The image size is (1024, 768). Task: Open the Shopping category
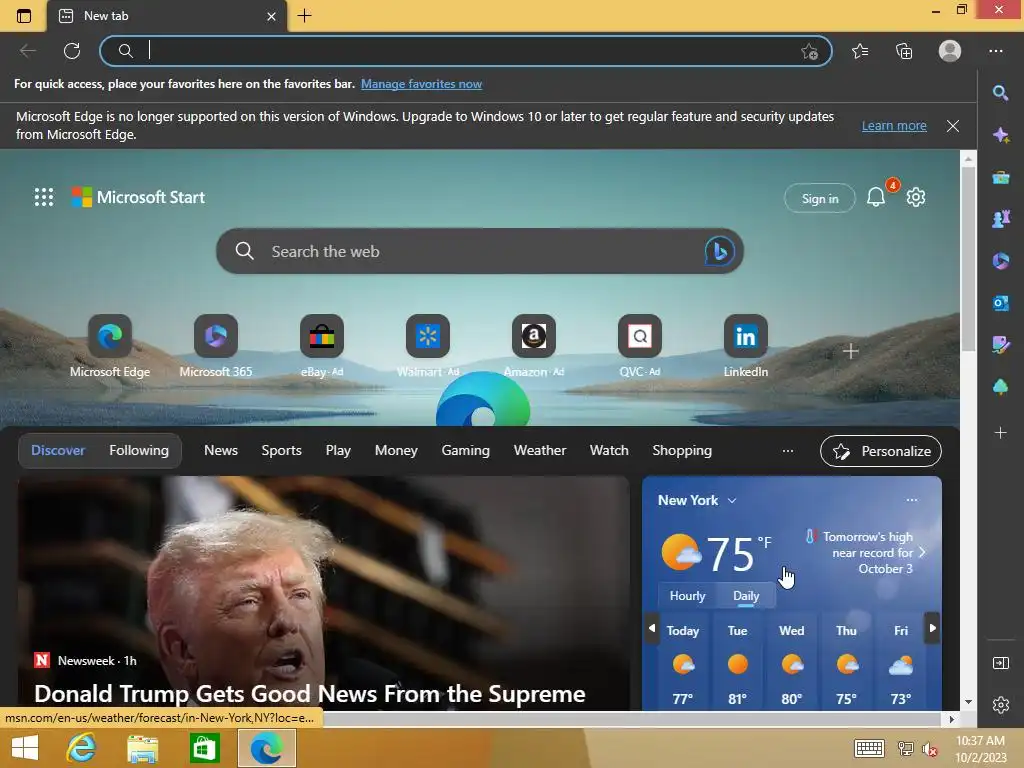[x=682, y=451]
